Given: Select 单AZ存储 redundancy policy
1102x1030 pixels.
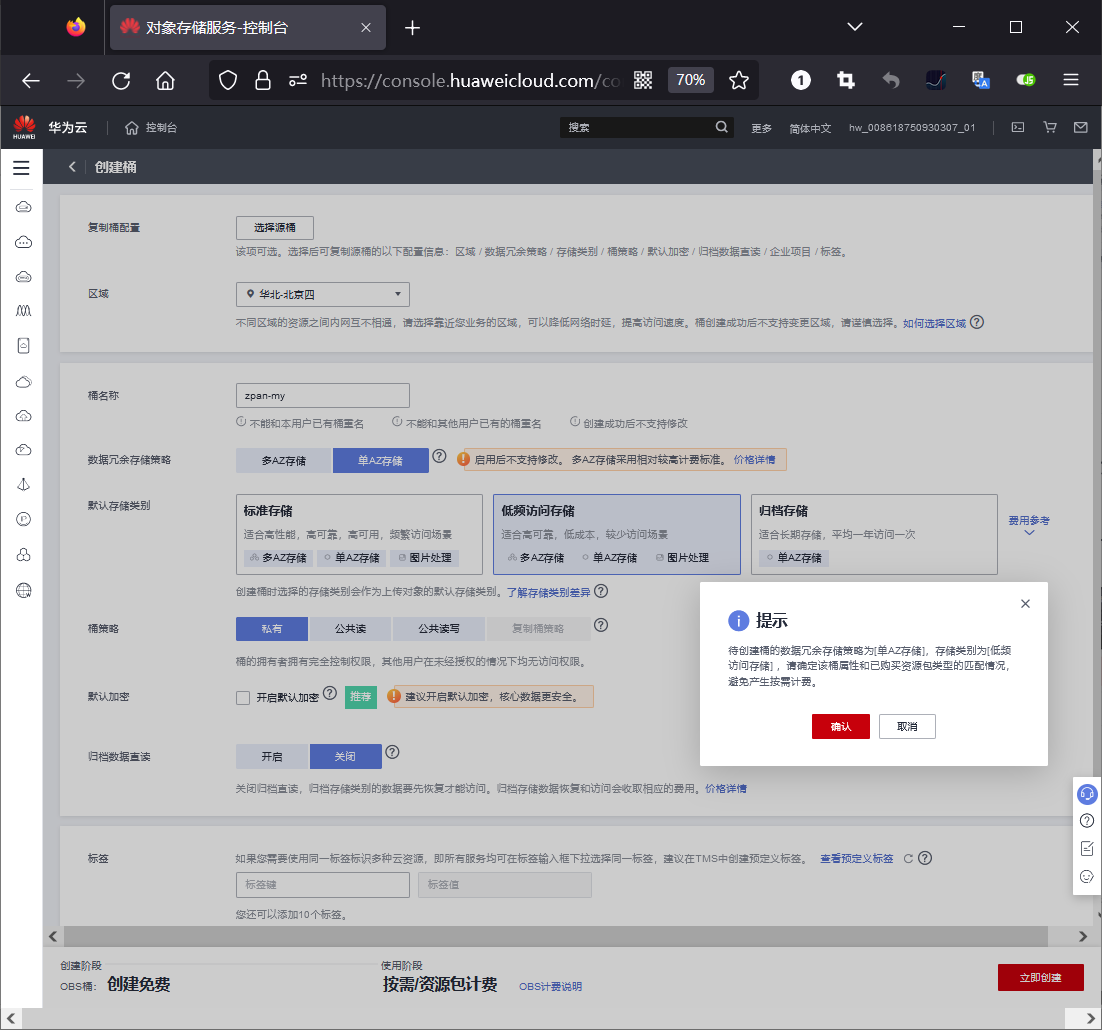Looking at the screenshot, I should click(380, 460).
